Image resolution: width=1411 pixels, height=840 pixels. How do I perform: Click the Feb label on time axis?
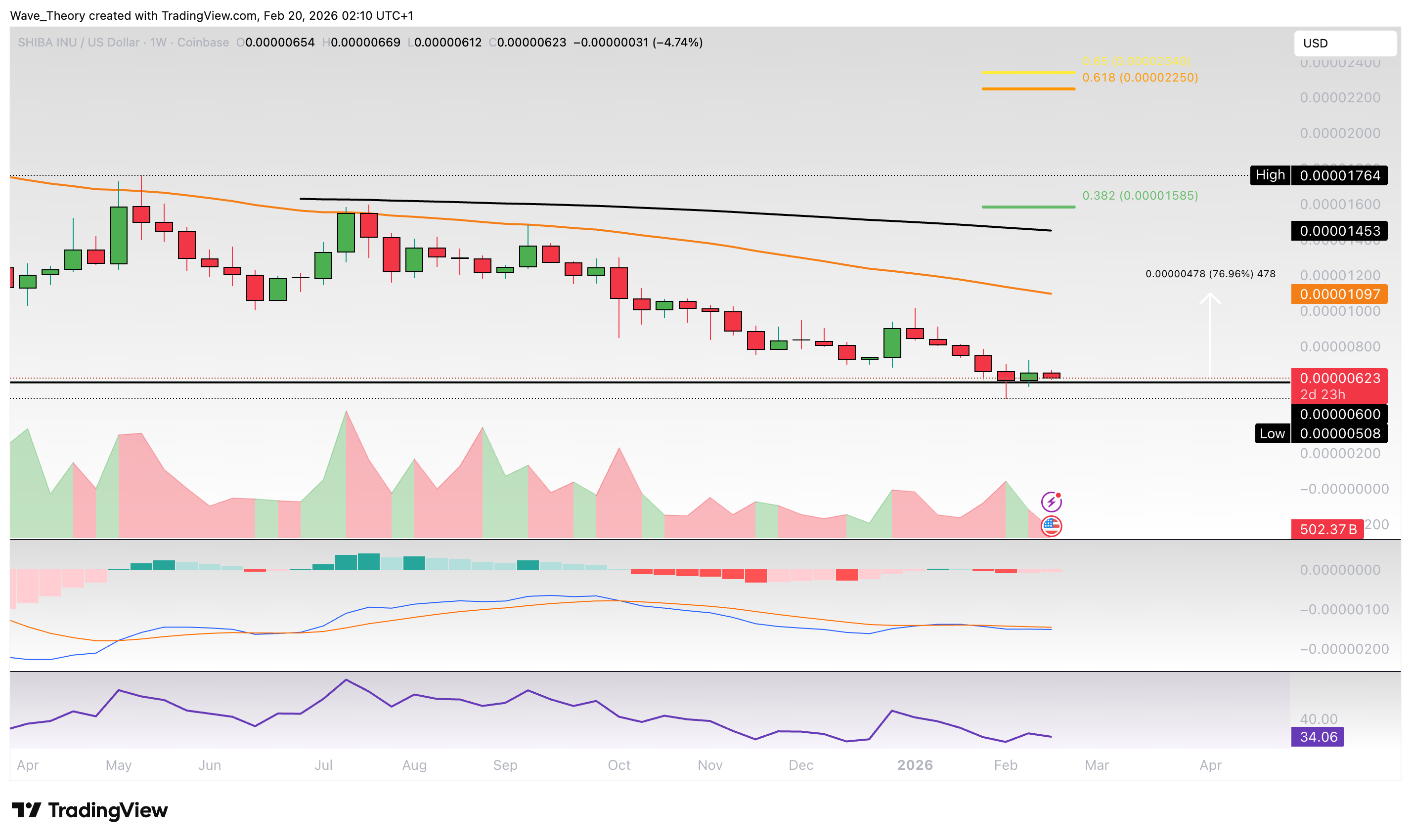(1006, 765)
